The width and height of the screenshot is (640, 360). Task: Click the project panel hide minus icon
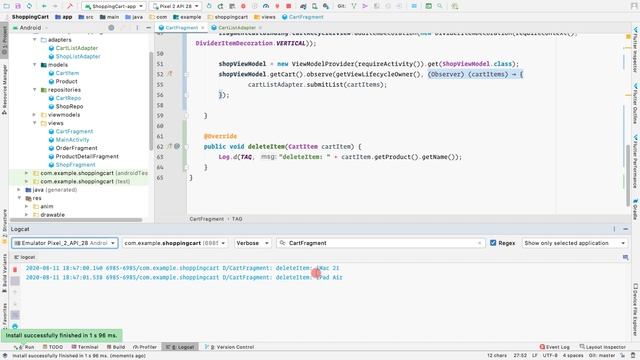pos(148,28)
